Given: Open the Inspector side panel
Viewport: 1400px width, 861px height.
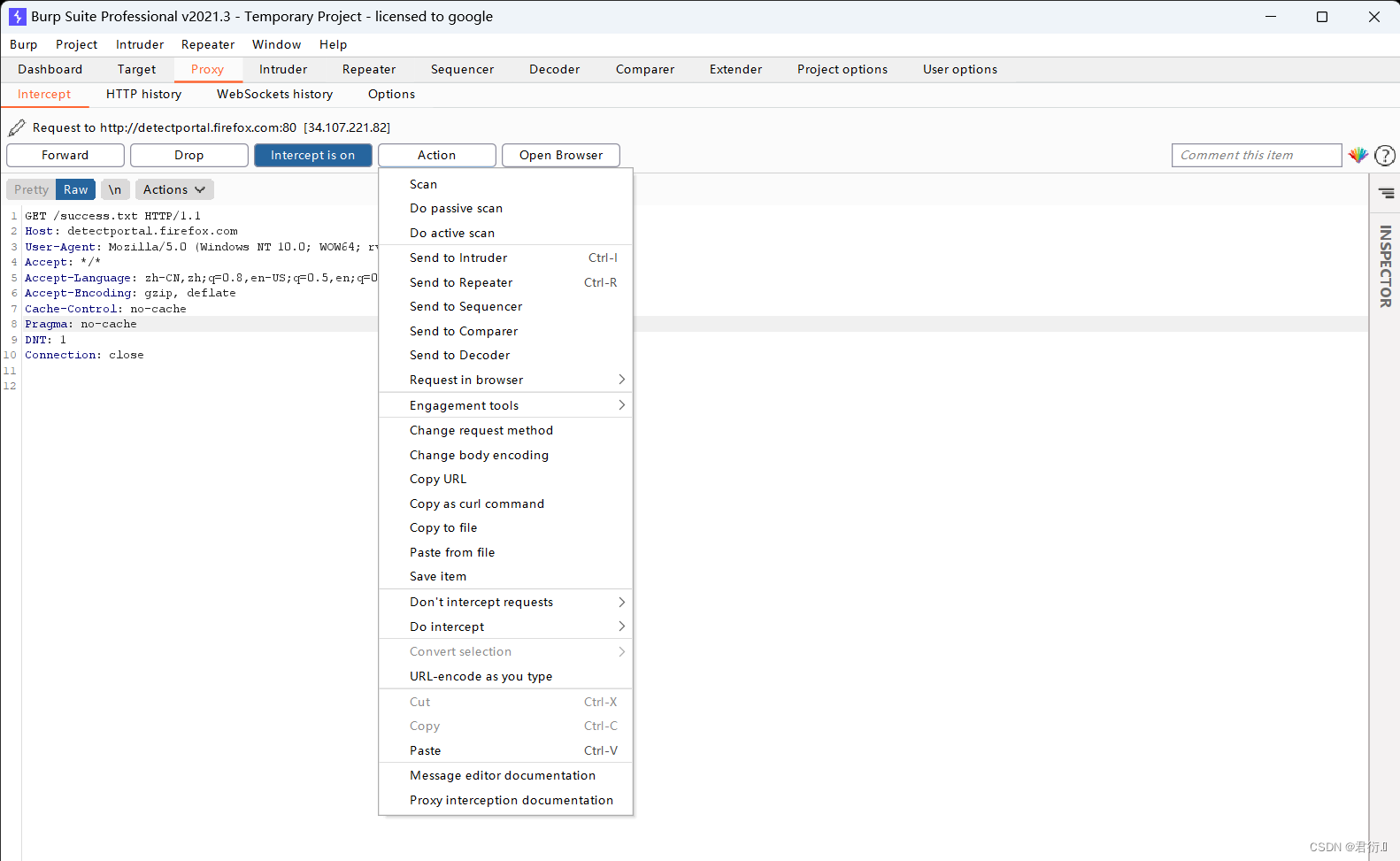Looking at the screenshot, I should [1386, 266].
